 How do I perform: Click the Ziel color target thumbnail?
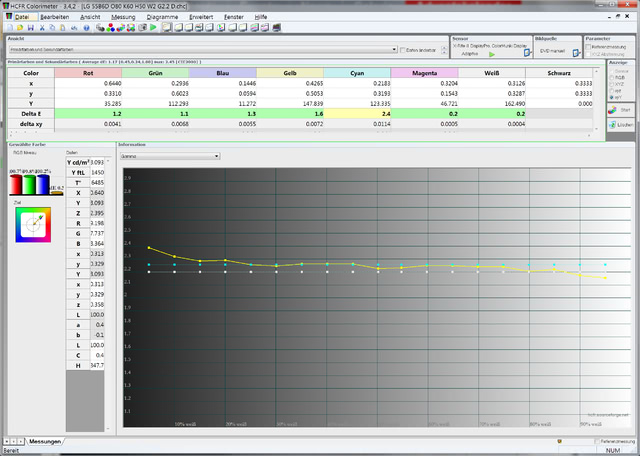[33, 225]
